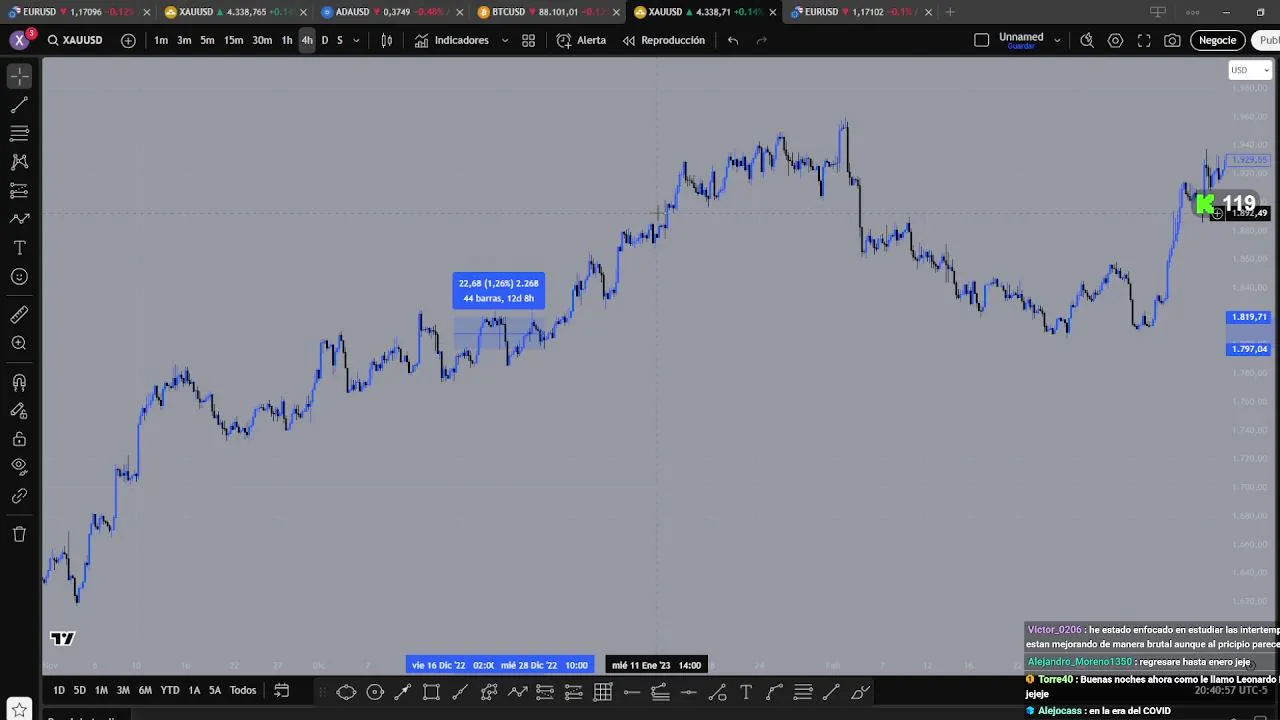
Task: Start bar replay with Reproducción
Action: [664, 40]
